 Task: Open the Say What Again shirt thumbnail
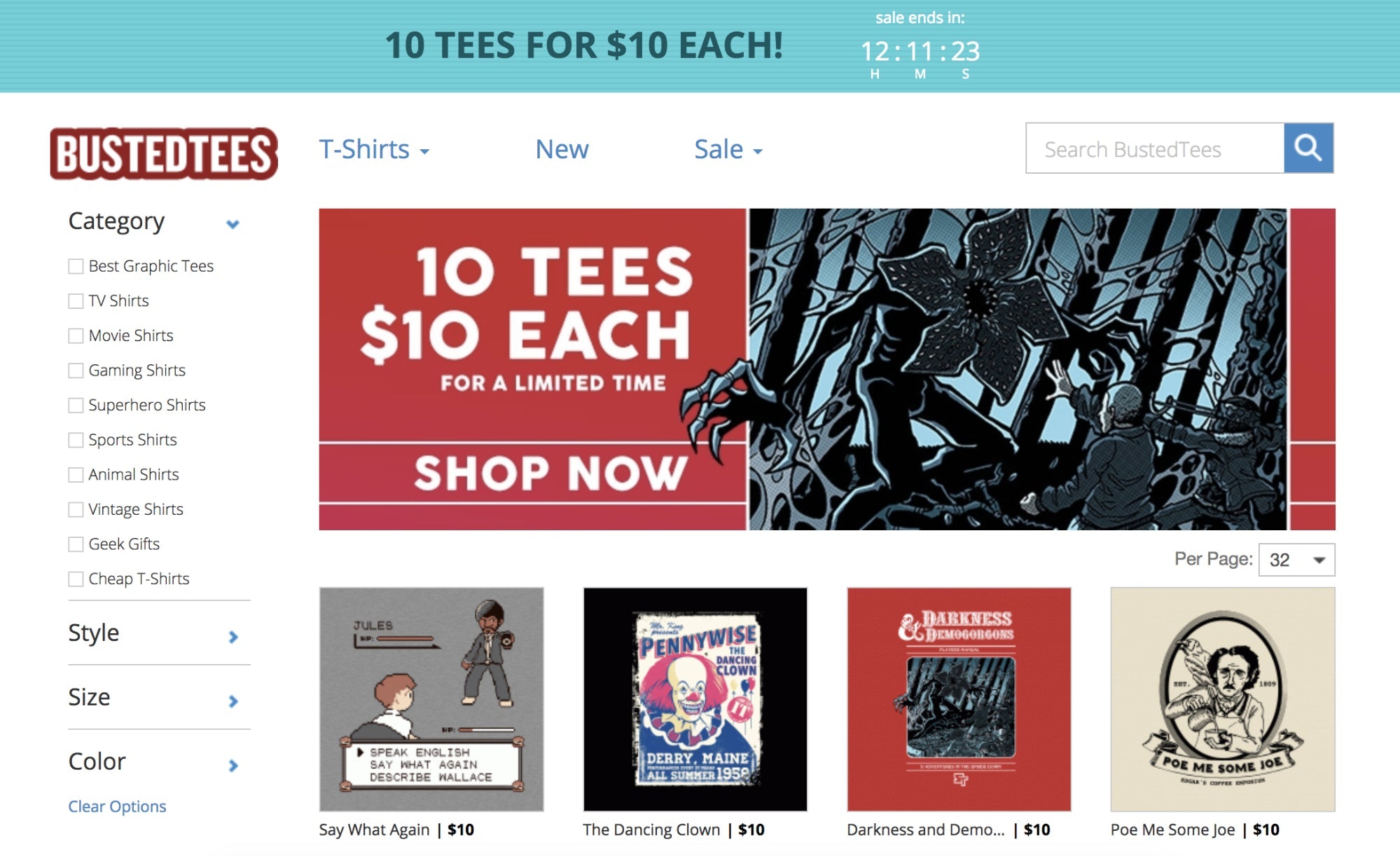[x=431, y=699]
